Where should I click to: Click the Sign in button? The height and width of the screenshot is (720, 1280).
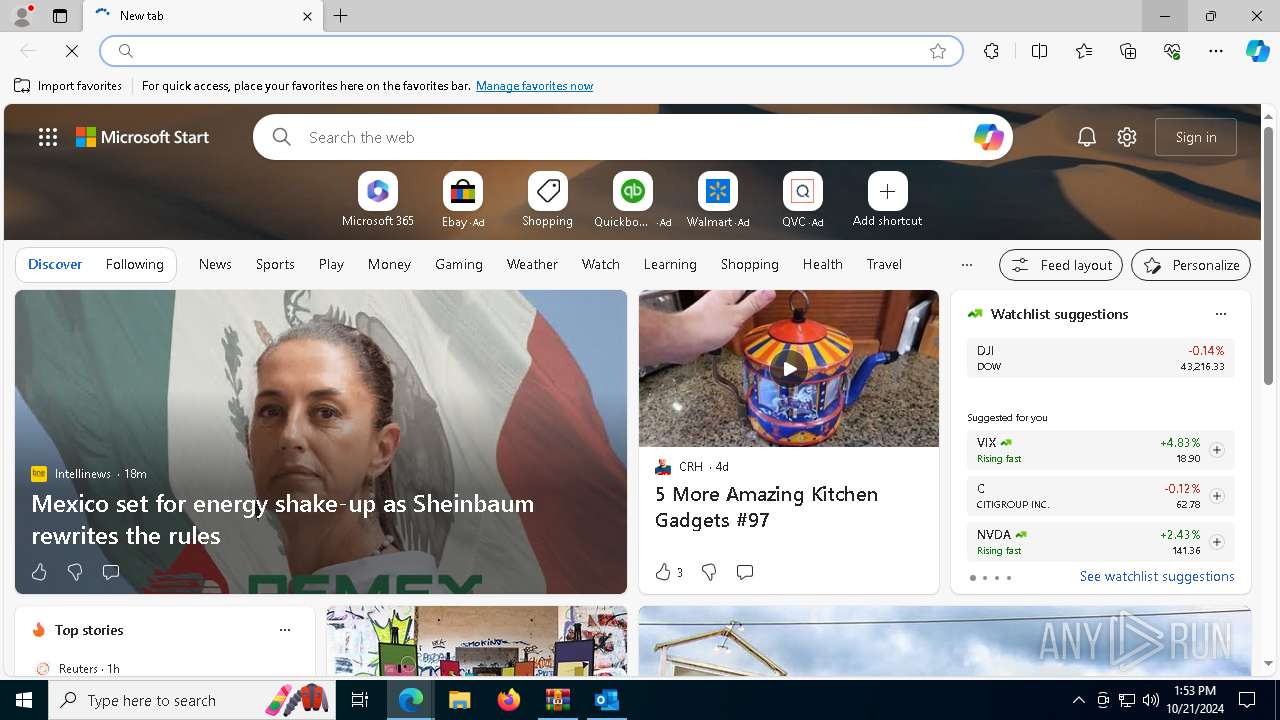click(x=1196, y=137)
